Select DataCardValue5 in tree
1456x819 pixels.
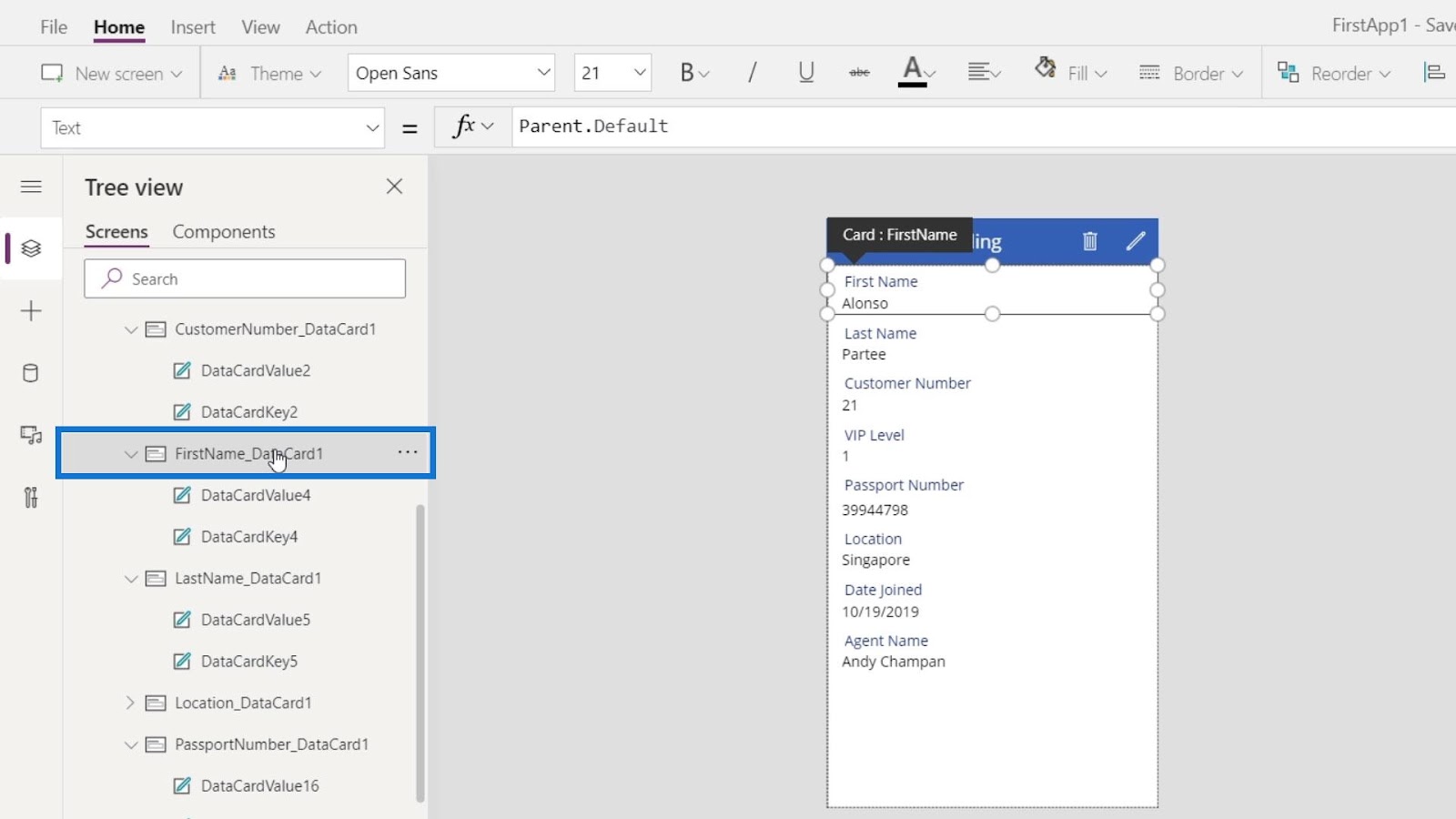256,620
